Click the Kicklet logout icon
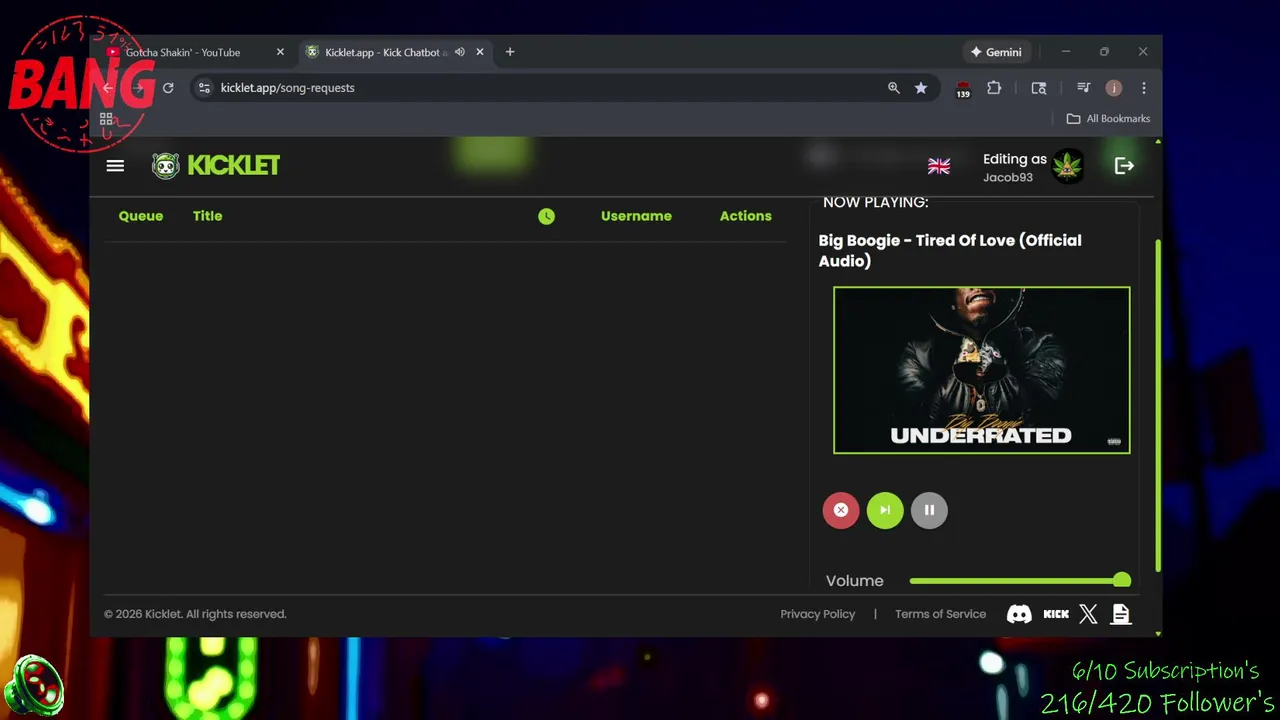This screenshot has height=720, width=1280. [x=1124, y=166]
